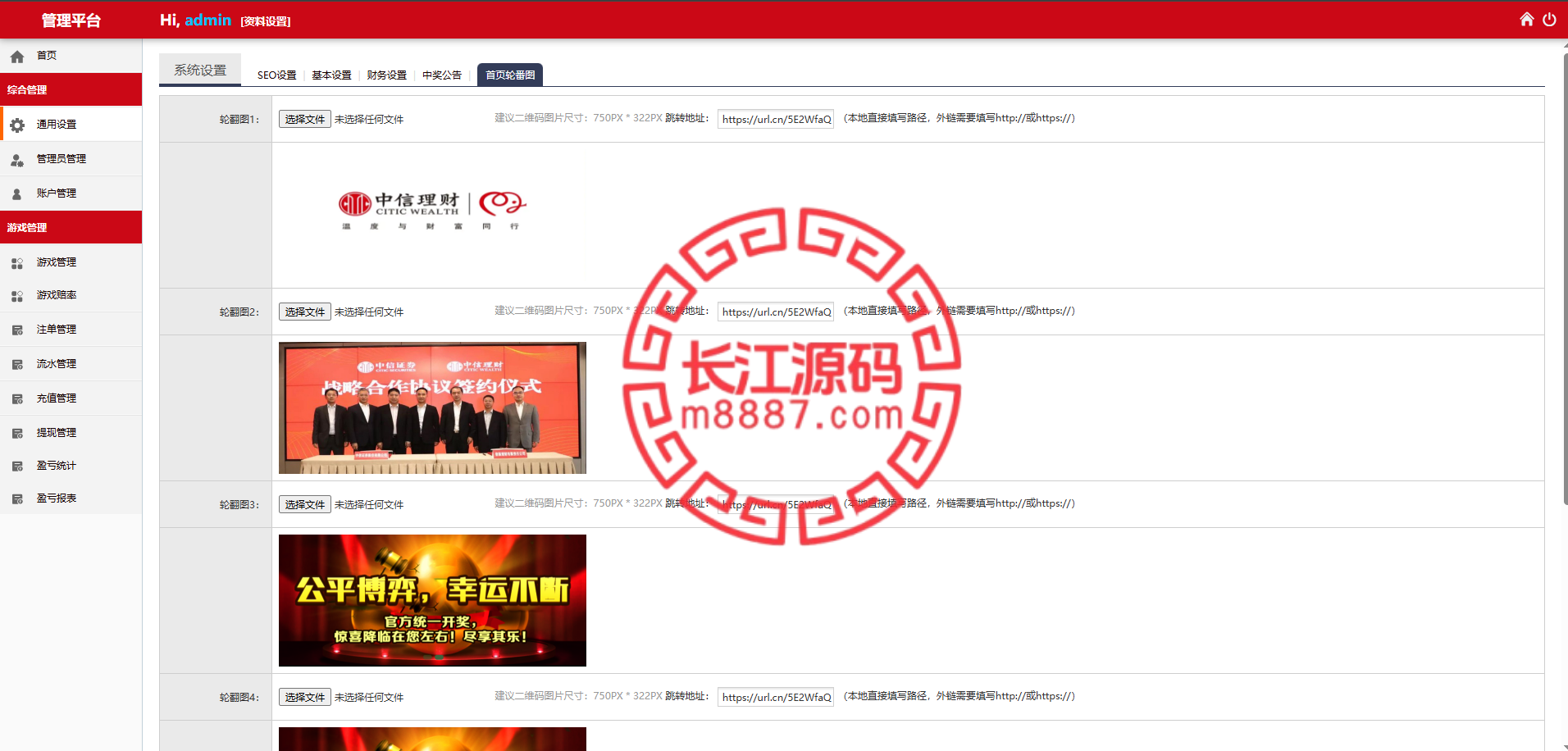Open 提现管理 menu item
This screenshot has width=1568, height=751.
point(71,432)
